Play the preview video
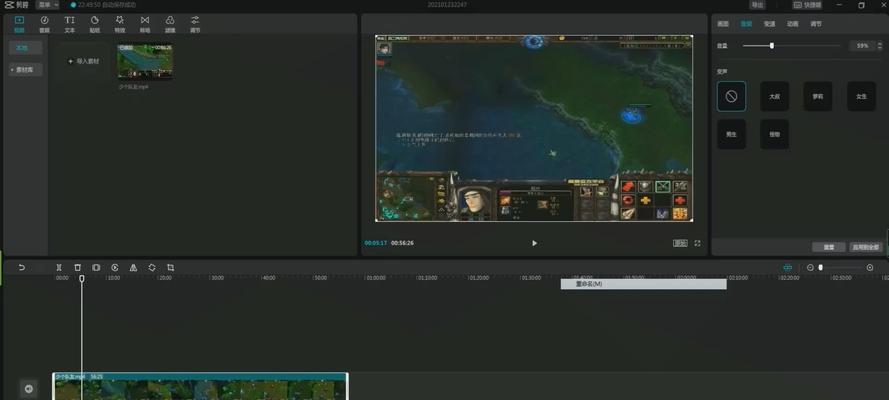Viewport: 889px width, 400px height. click(x=534, y=243)
